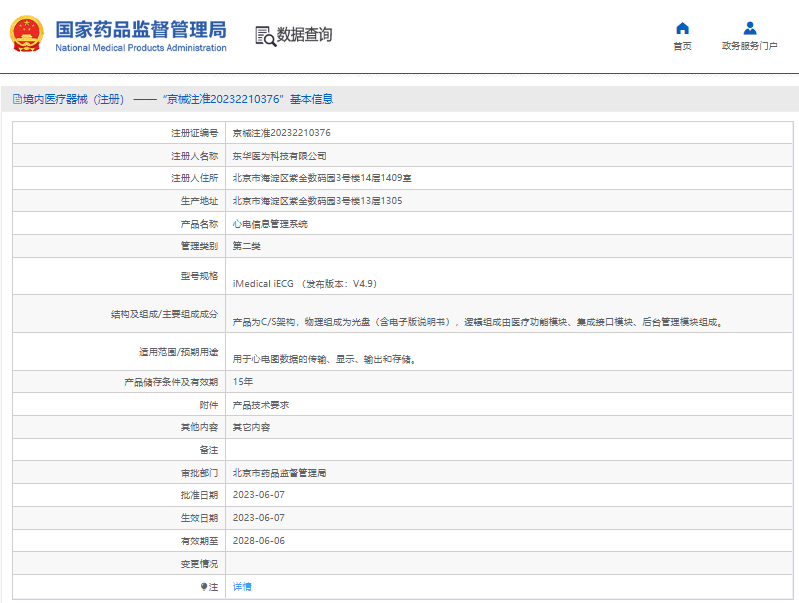Open 政务服务门户 user icon
The image size is (799, 603).
point(750,28)
